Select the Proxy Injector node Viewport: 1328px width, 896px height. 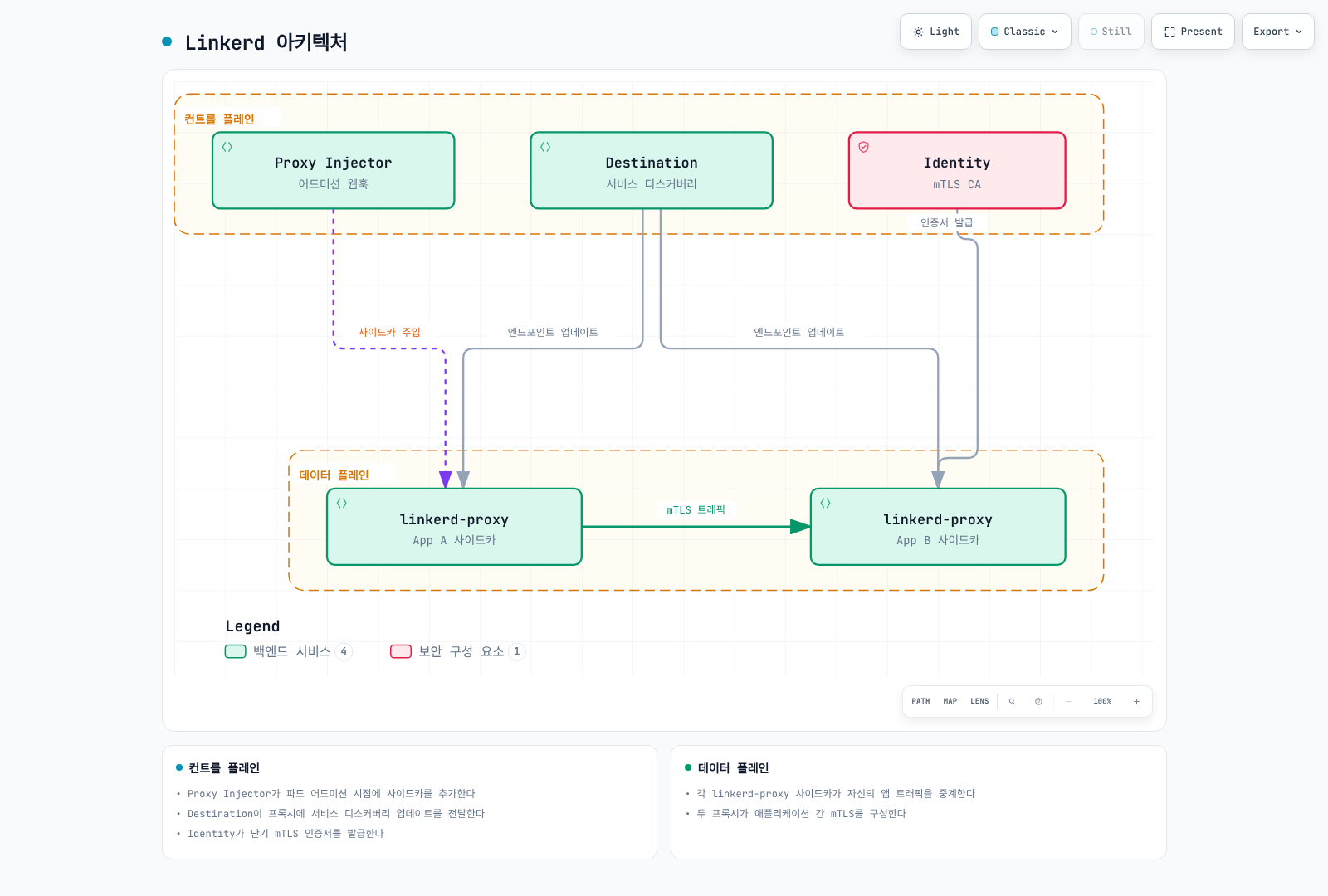pos(334,170)
